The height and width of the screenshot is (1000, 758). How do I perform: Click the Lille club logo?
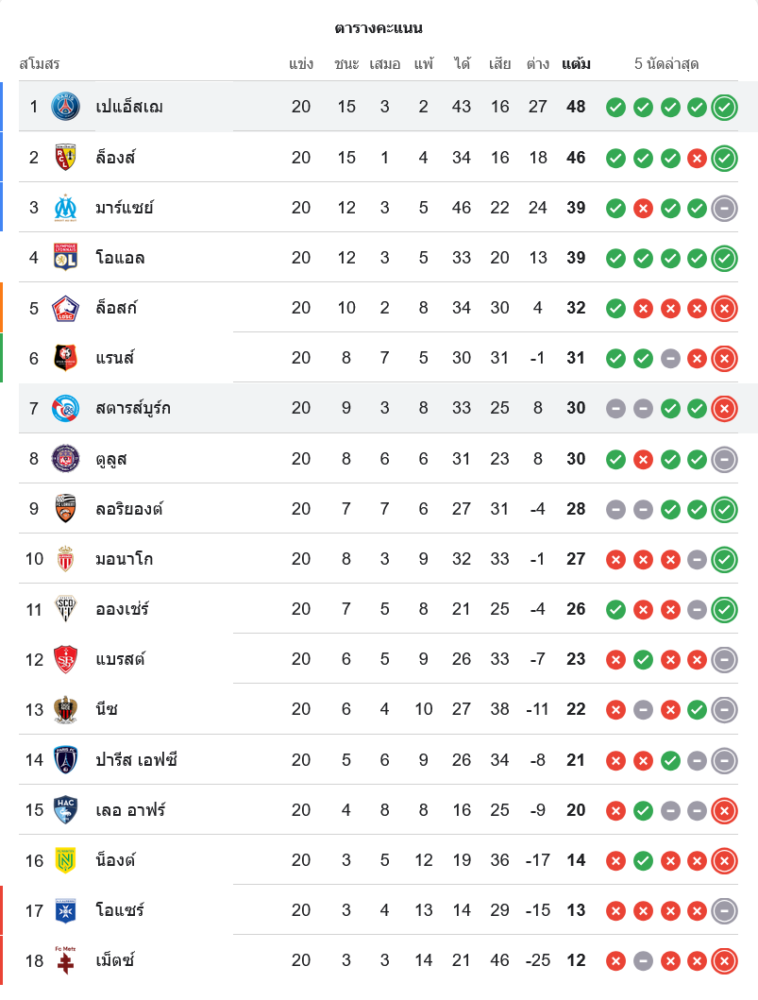tap(66, 308)
